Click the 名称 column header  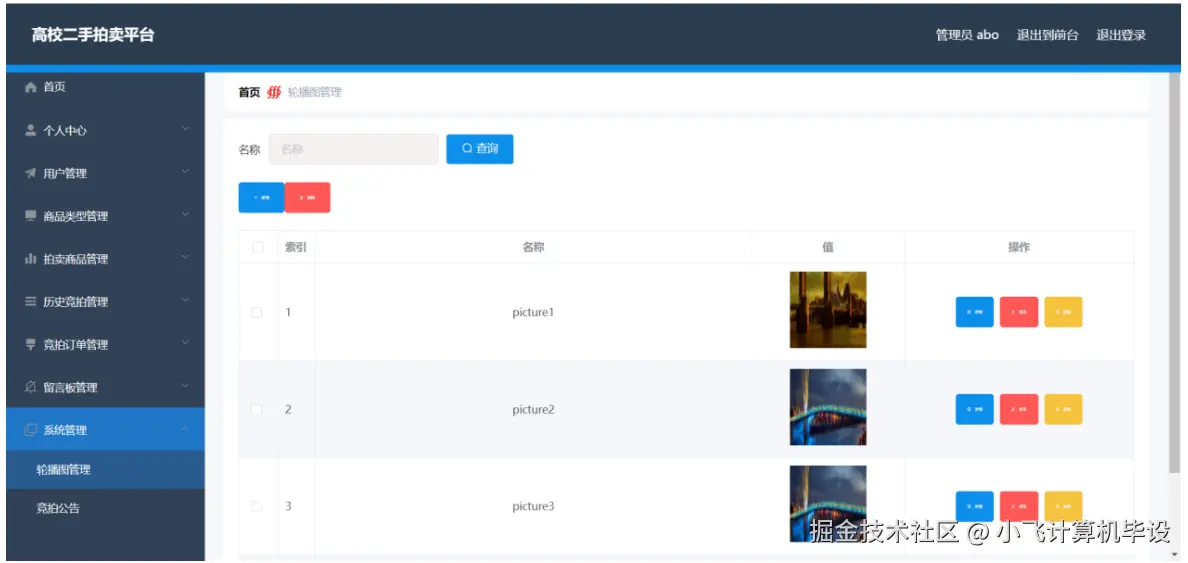pyautogui.click(x=533, y=247)
